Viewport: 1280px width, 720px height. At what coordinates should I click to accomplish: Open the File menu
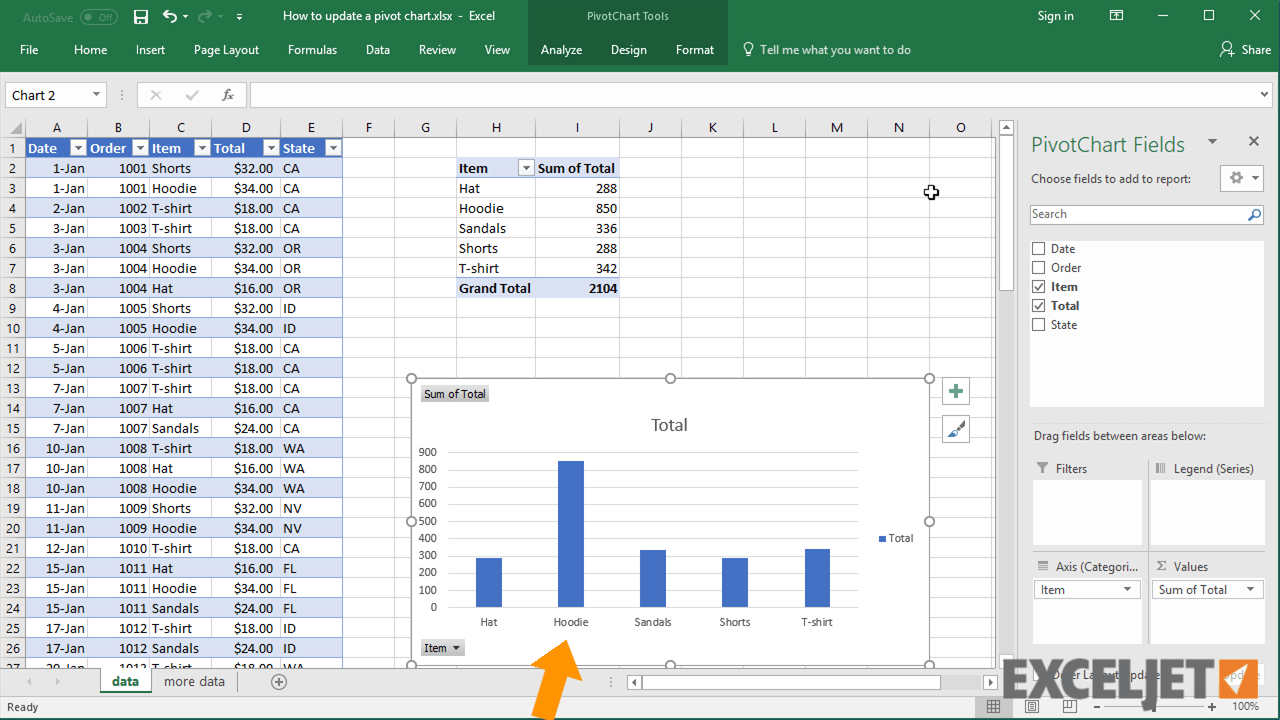tap(29, 49)
